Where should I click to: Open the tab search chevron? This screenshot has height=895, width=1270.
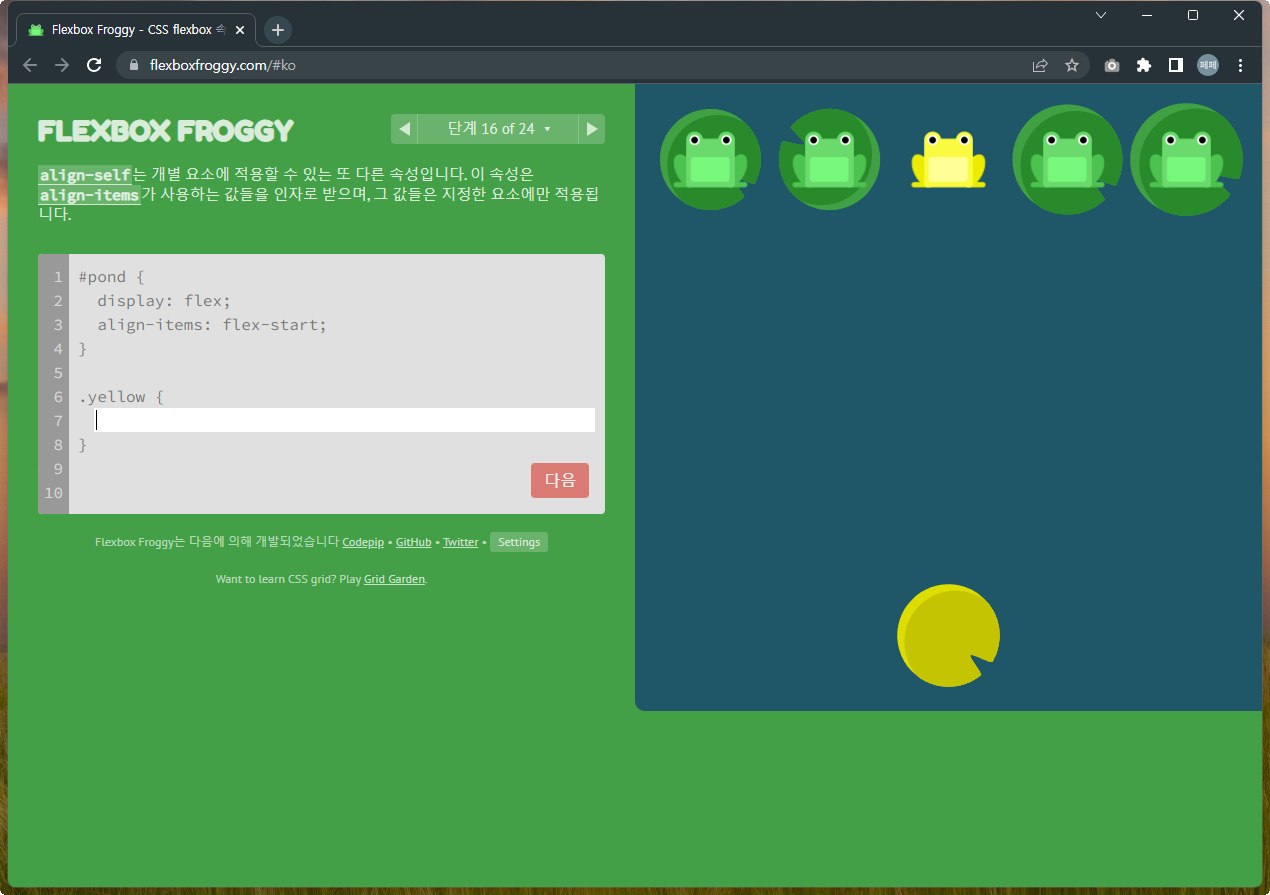point(1101,15)
